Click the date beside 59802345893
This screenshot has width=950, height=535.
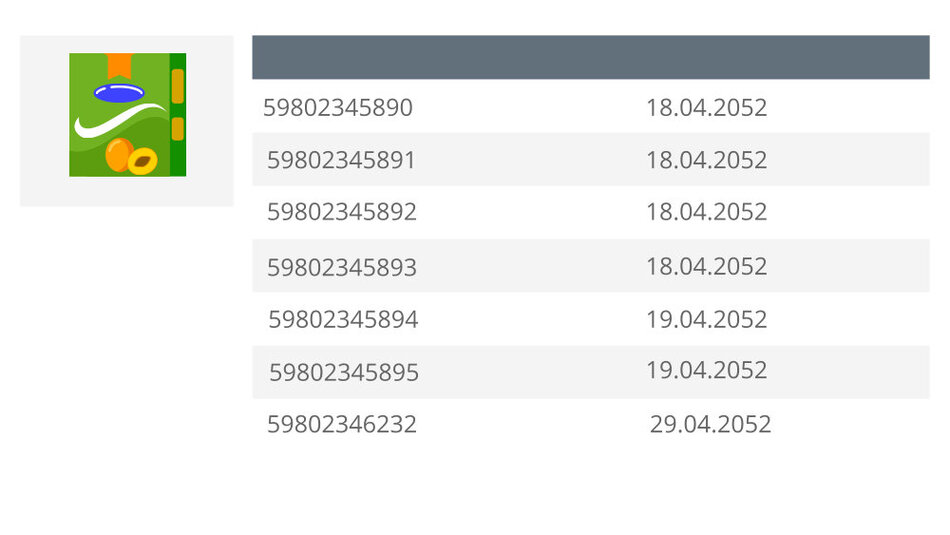[706, 267]
